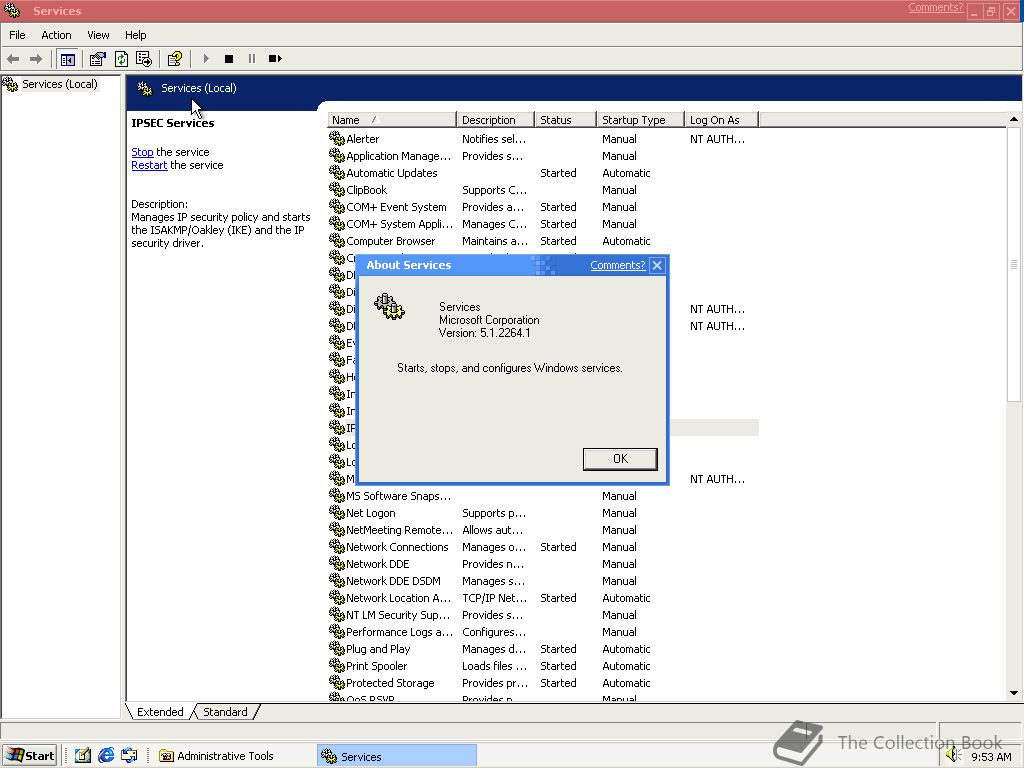Viewport: 1024px width, 768px height.
Task: Click the ClipBook service gear icon
Action: point(336,189)
